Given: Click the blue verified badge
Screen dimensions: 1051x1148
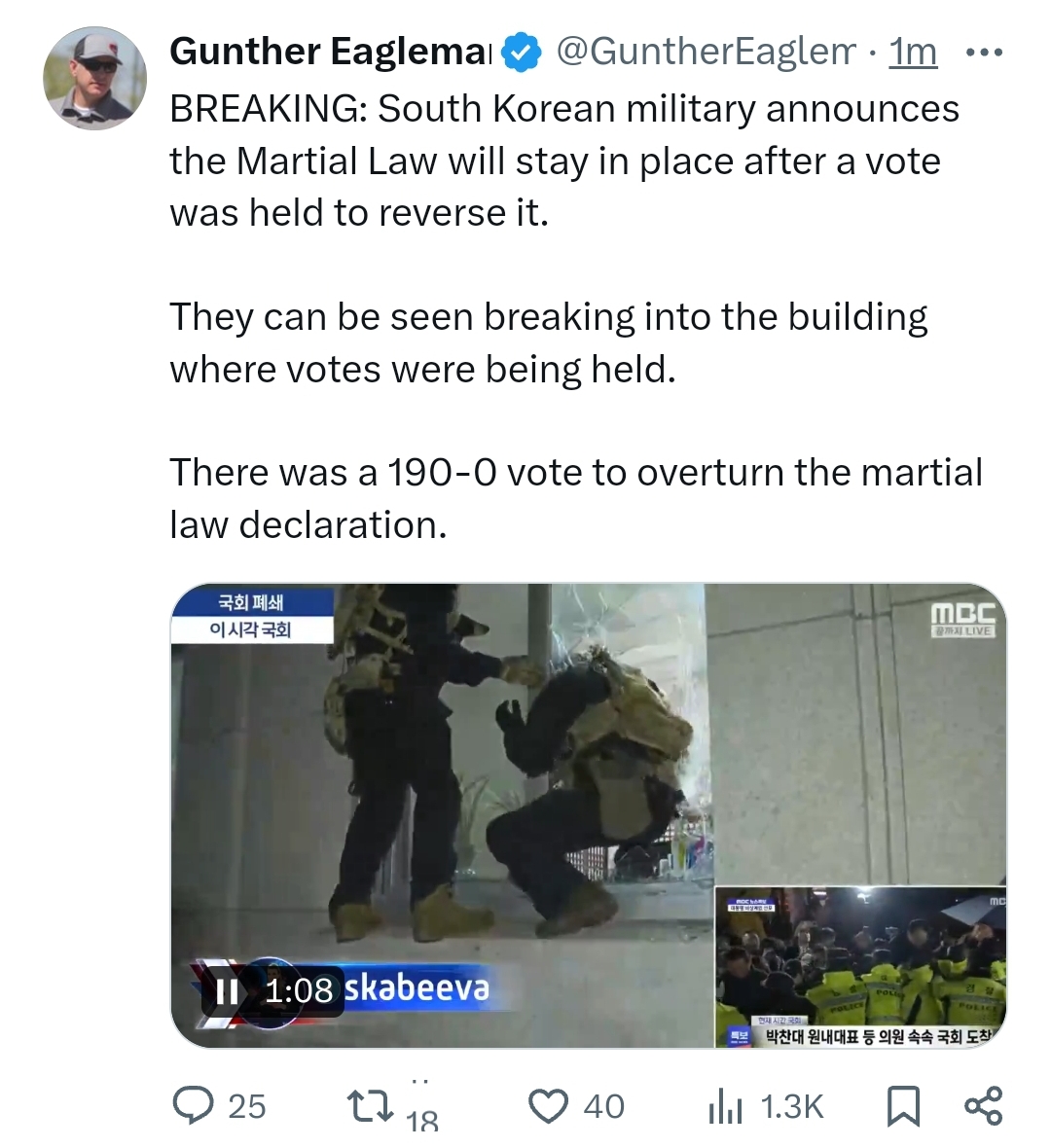Looking at the screenshot, I should (x=522, y=52).
